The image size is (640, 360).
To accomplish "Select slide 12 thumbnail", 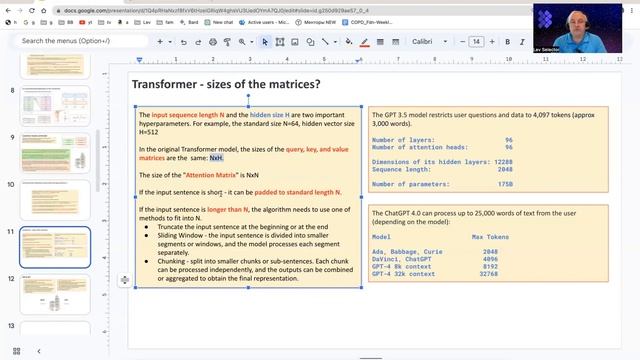I will (x=55, y=294).
